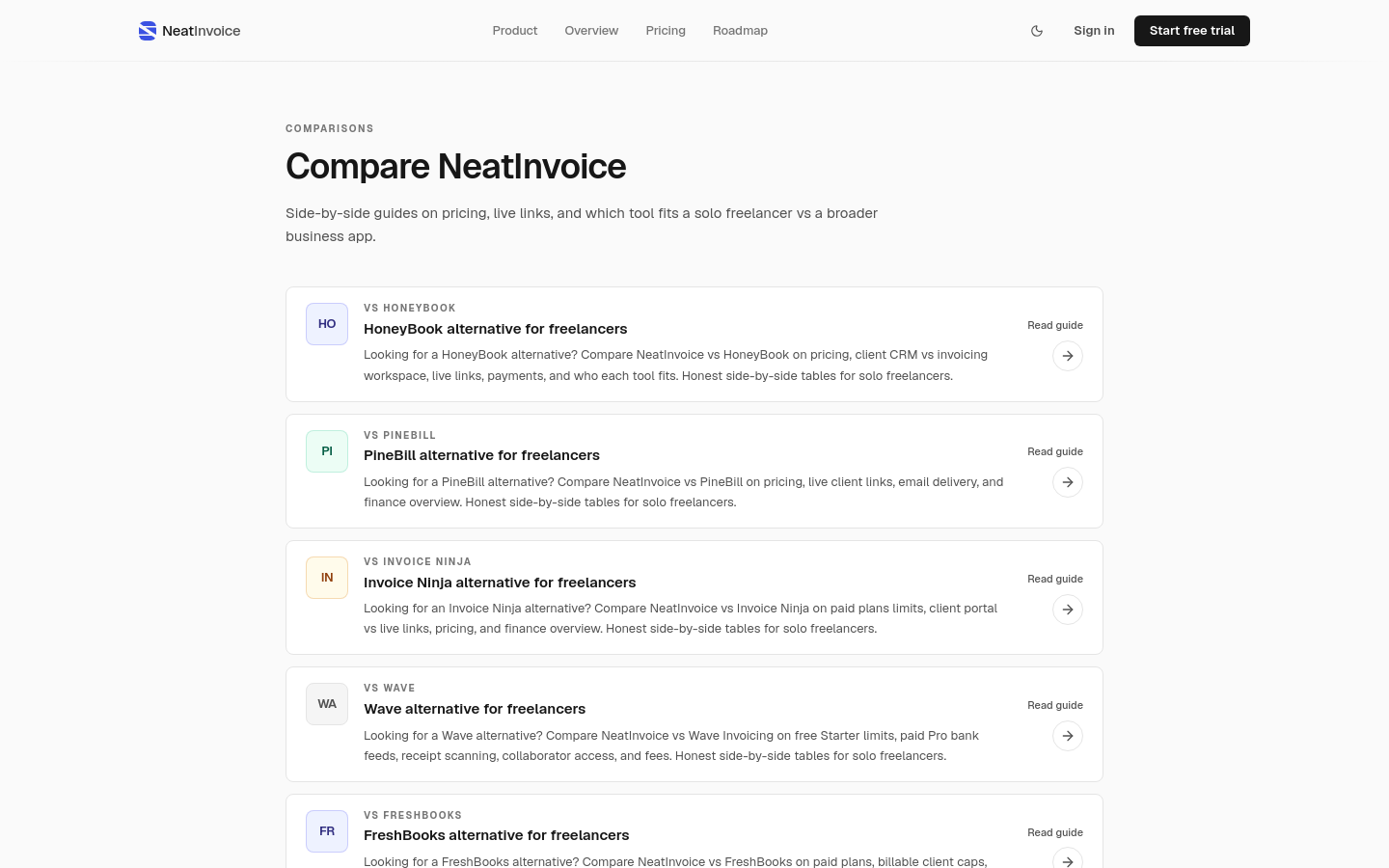Viewport: 1389px width, 868px height.
Task: Toggle dark mode with the moon icon
Action: pos(1037,31)
